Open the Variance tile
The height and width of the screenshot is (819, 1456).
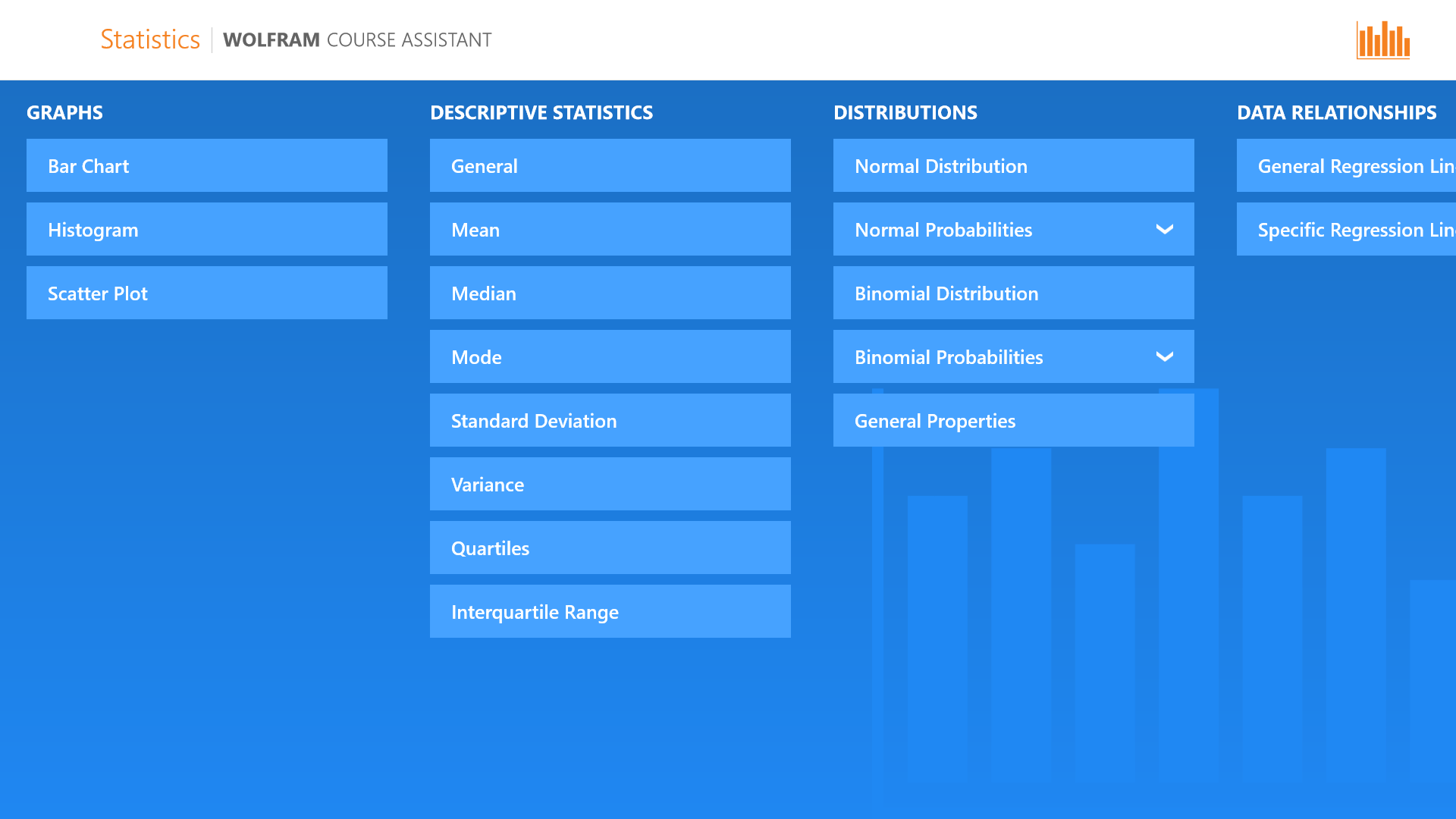point(610,484)
